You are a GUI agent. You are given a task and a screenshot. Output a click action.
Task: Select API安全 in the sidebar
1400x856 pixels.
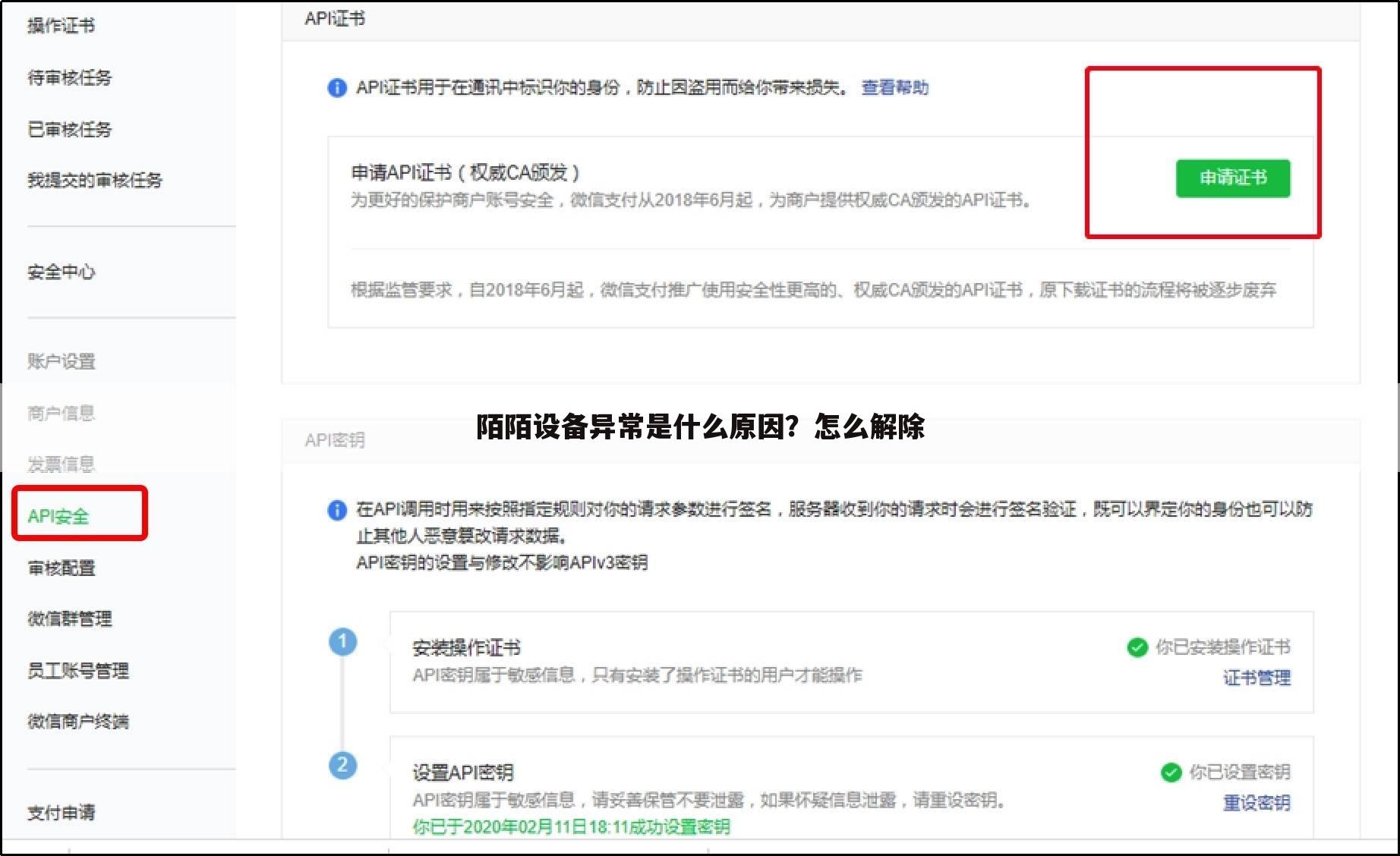pyautogui.click(x=58, y=516)
